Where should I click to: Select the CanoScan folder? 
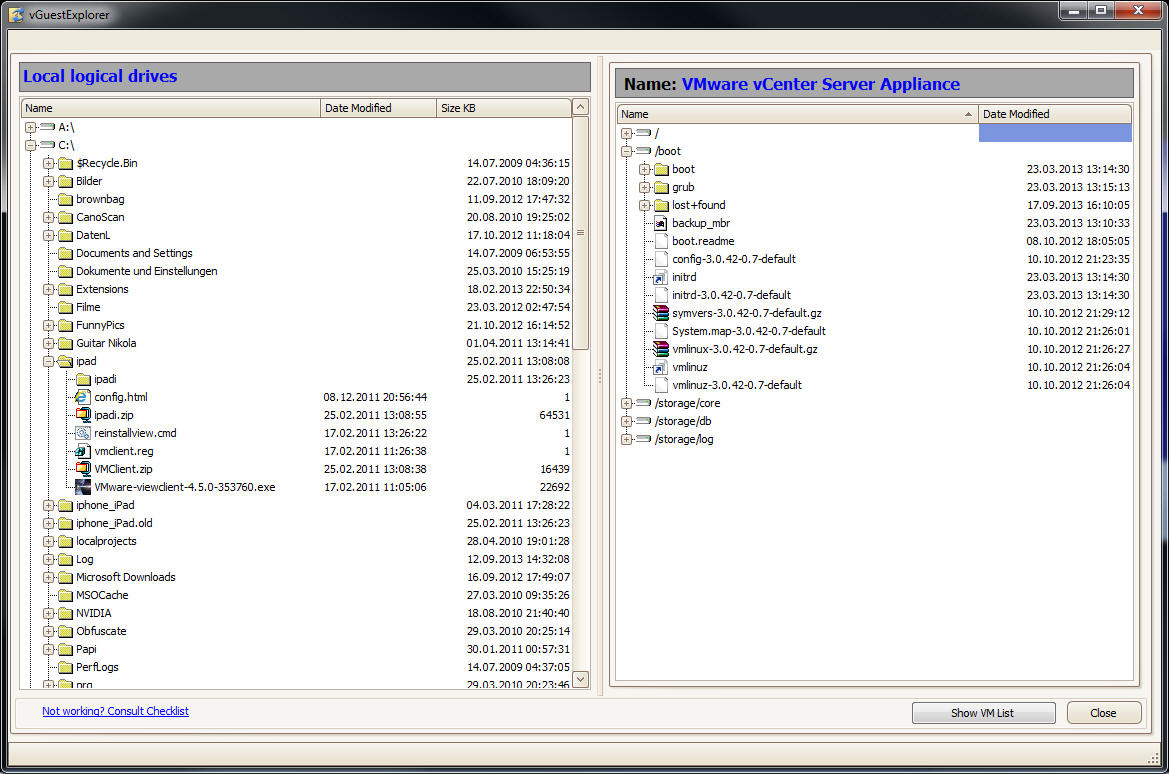pos(100,217)
